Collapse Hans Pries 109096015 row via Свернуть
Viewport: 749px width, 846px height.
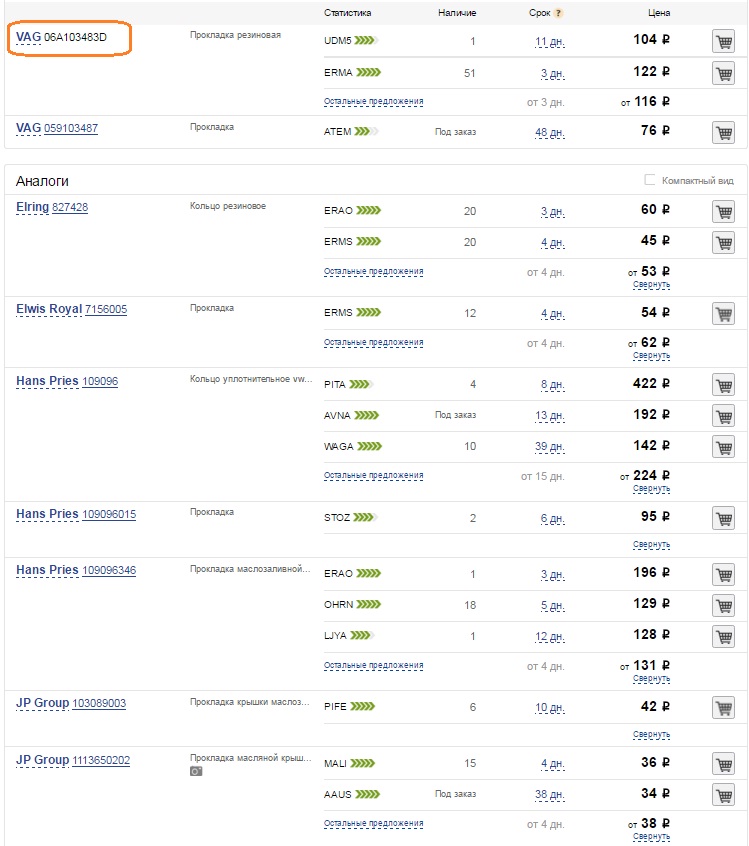point(651,544)
